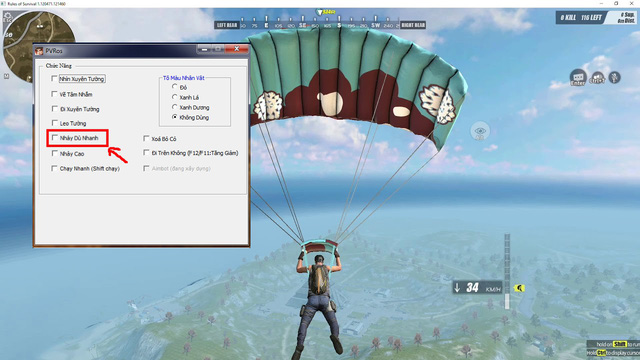Click the megaphone Ctrl+T voice icon
This screenshot has height=360, width=640.
[597, 78]
